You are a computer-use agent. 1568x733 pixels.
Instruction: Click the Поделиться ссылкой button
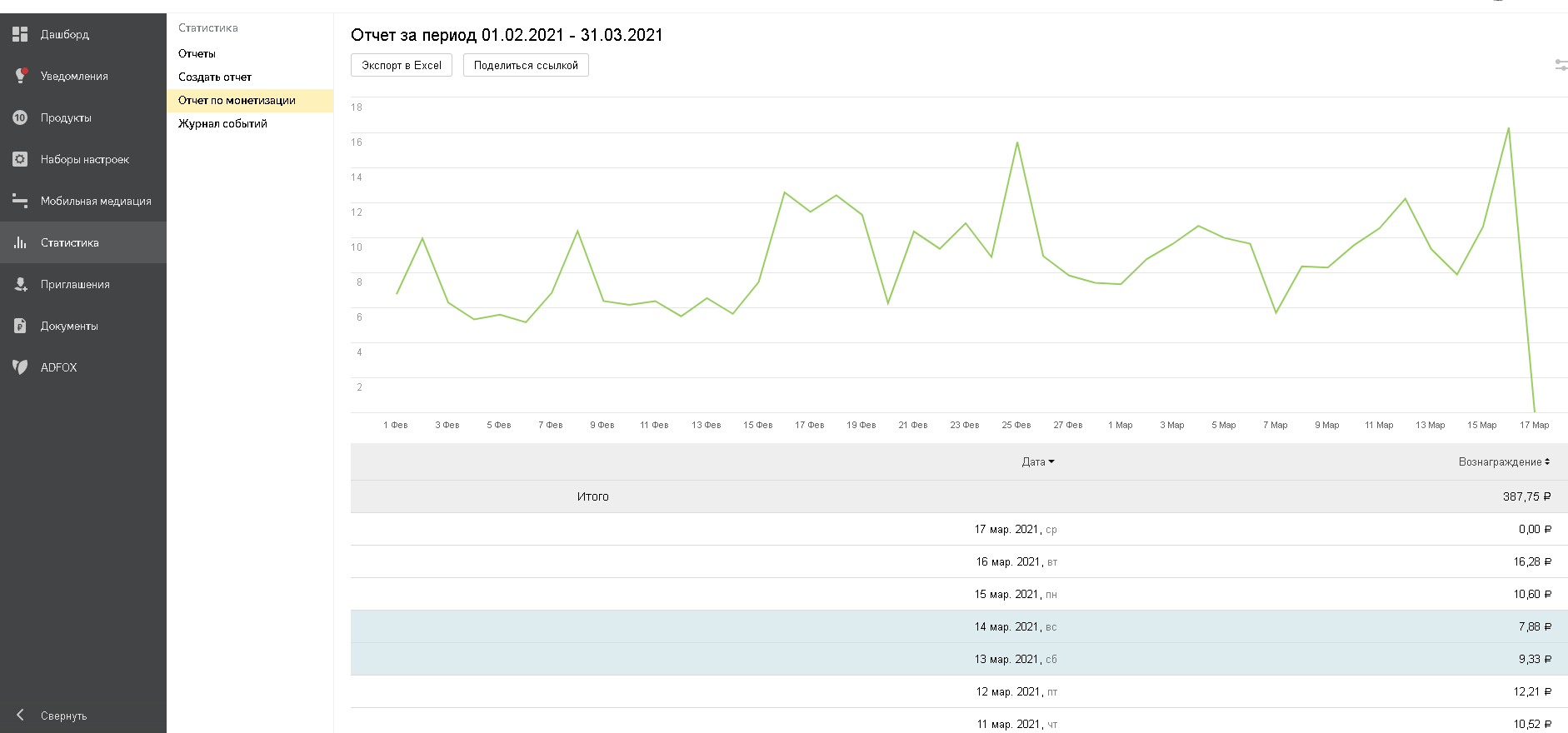pos(526,65)
